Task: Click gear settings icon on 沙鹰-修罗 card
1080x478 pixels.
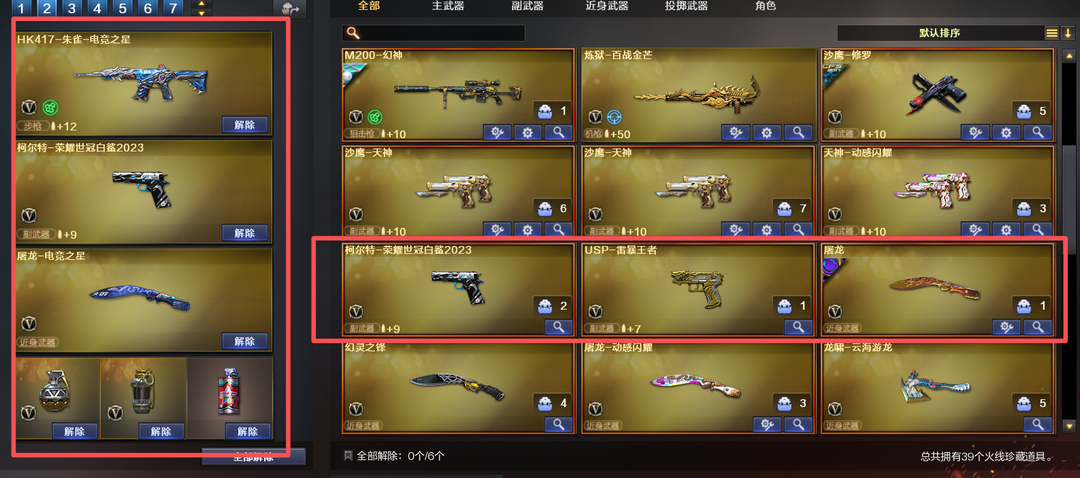Action: coord(1006,132)
